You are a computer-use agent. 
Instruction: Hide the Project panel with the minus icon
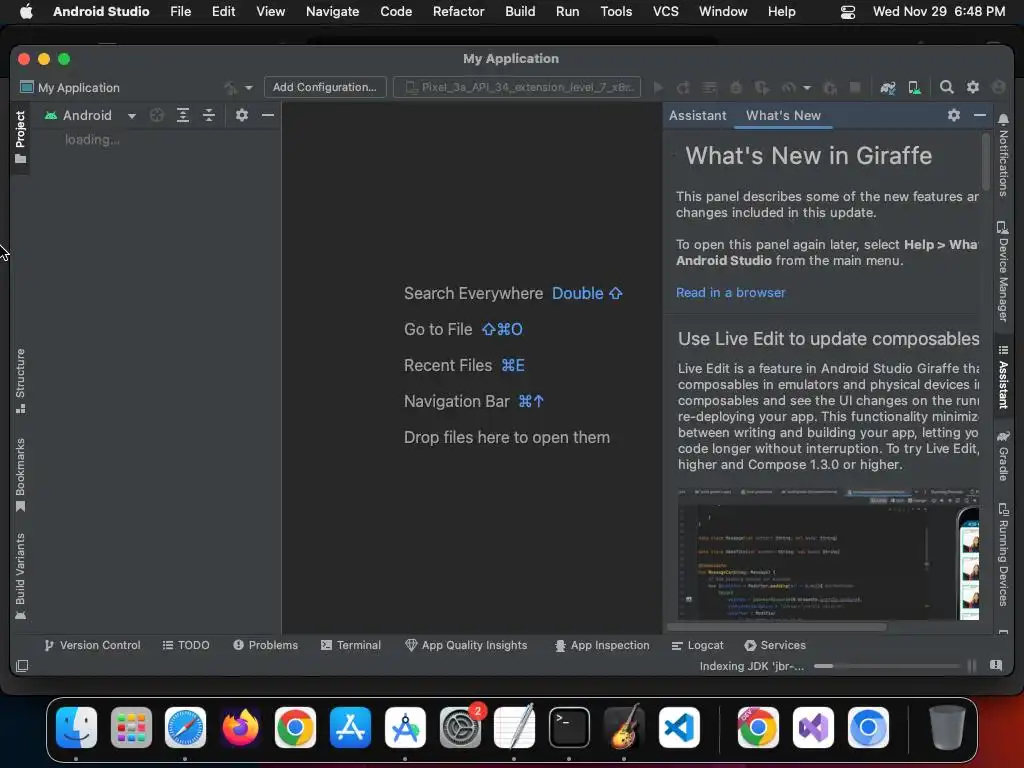point(268,115)
